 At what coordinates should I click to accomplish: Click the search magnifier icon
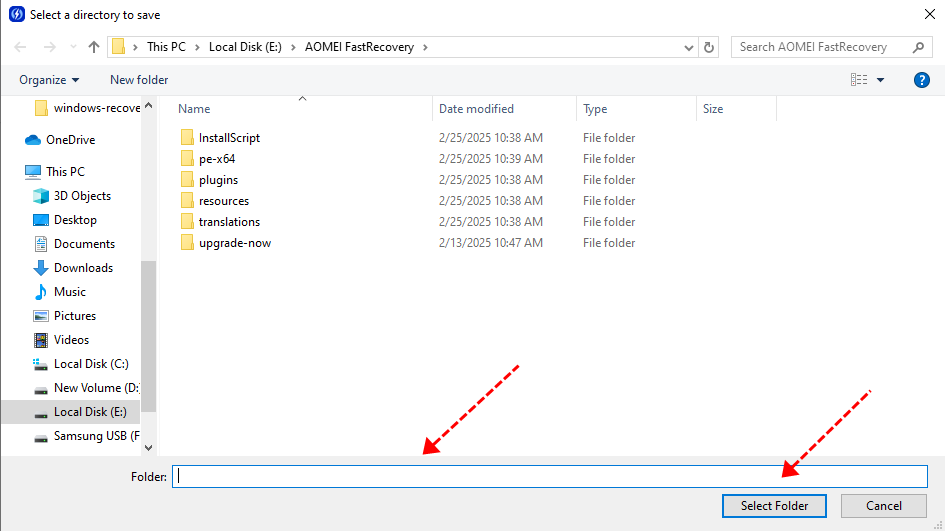tap(918, 47)
